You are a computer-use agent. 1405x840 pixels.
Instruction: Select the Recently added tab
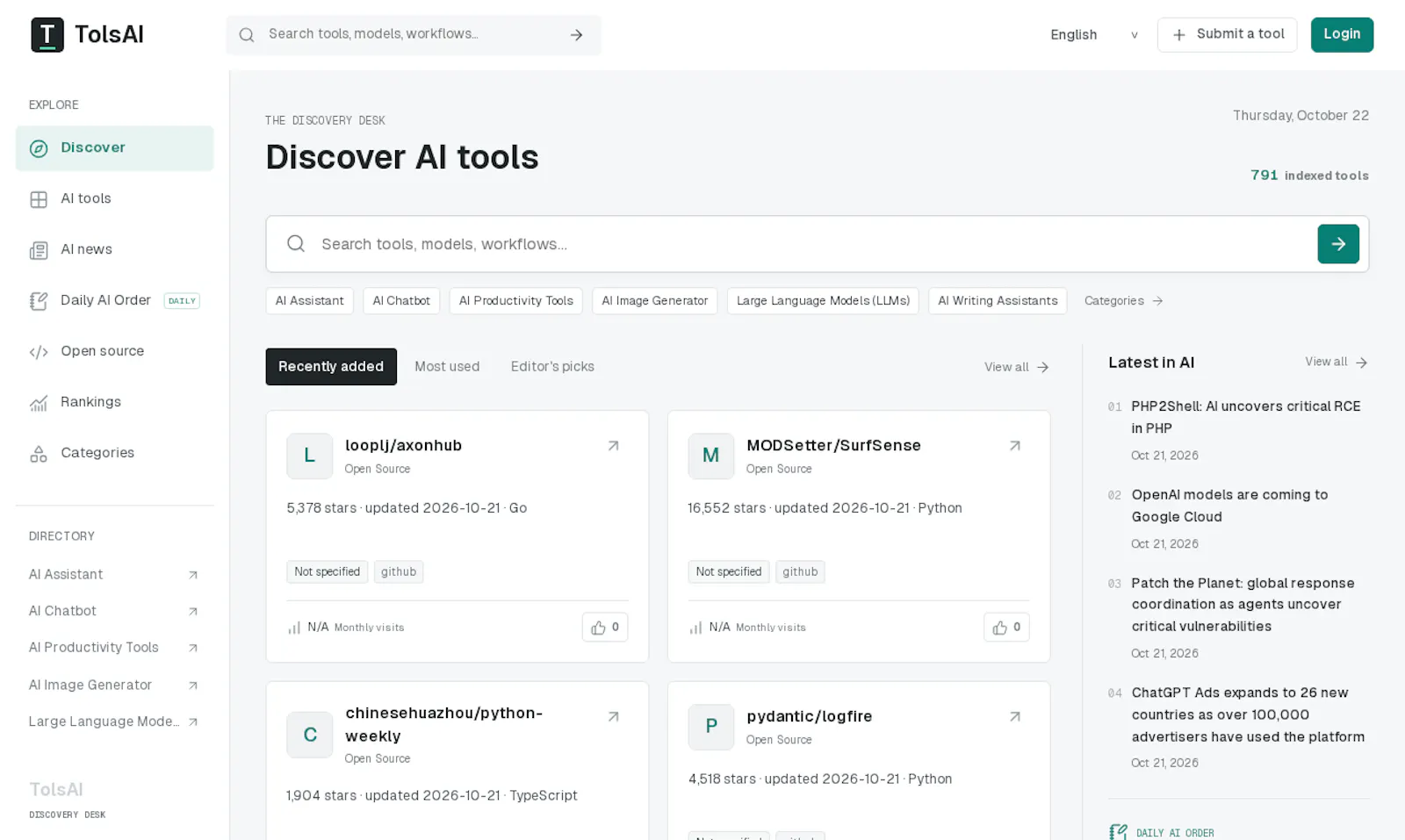coord(331,367)
